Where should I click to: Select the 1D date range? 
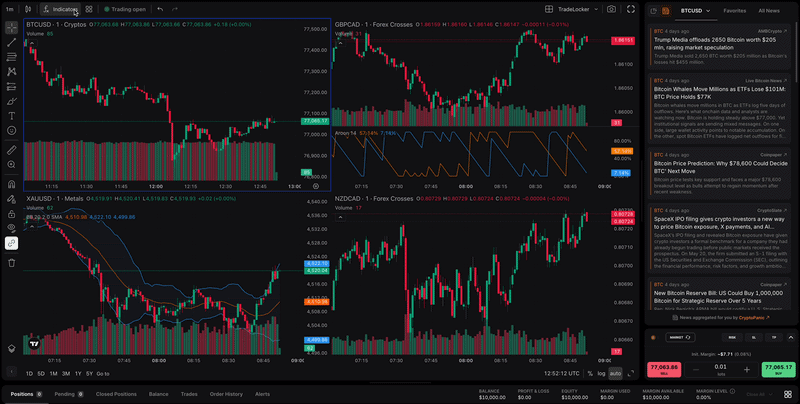click(30, 374)
